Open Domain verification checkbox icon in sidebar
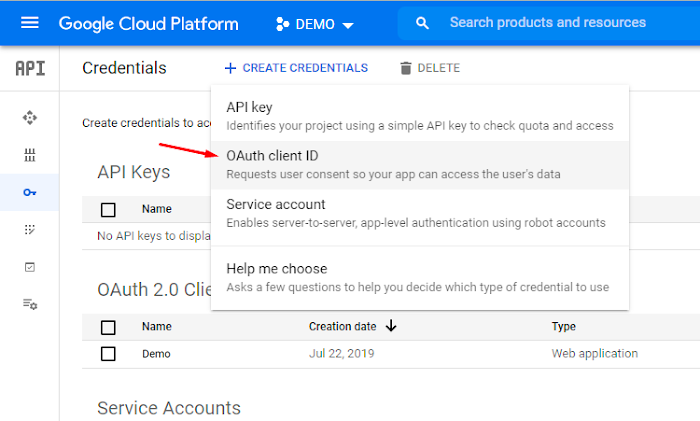700x421 pixels. click(30, 267)
